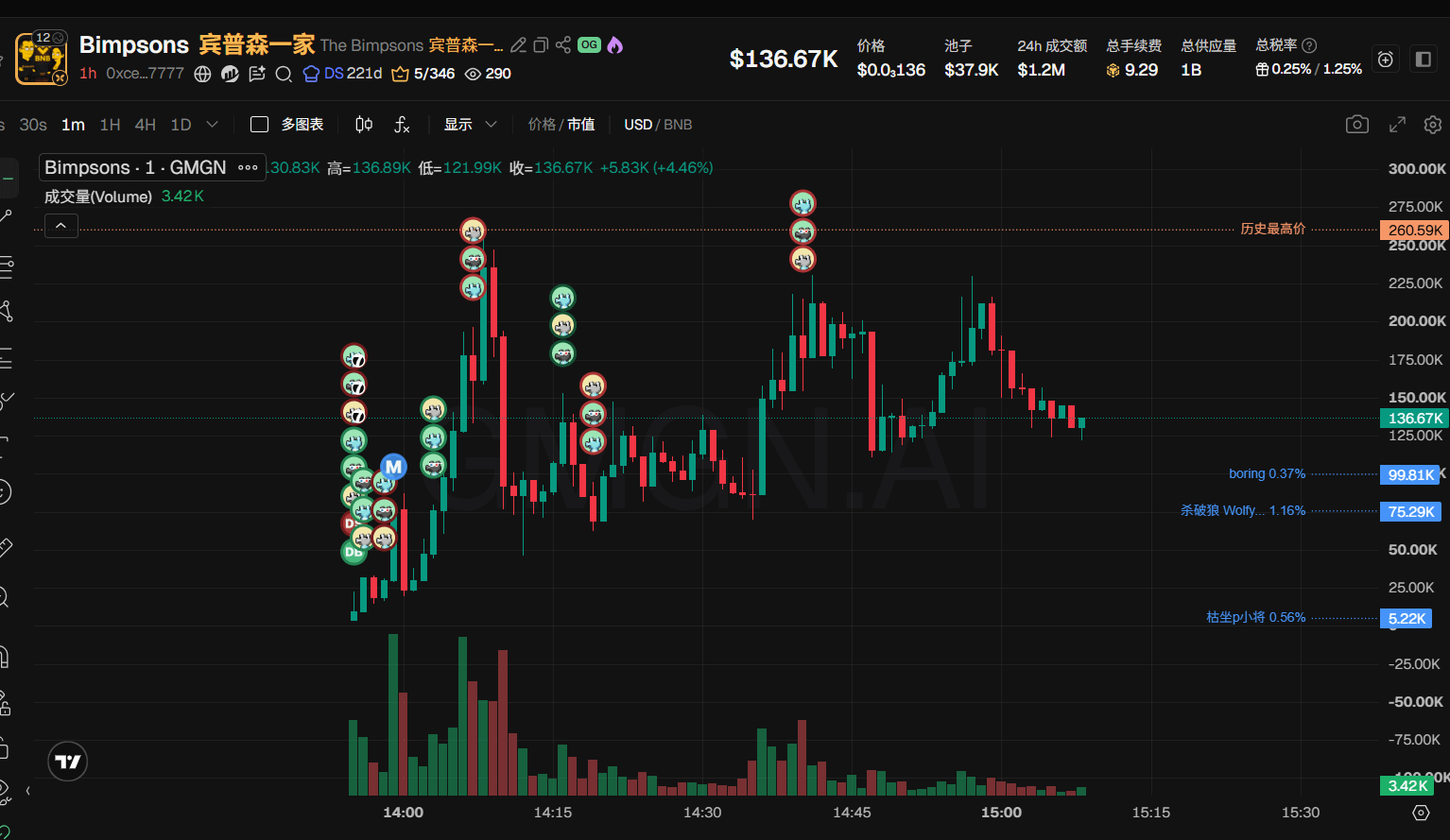This screenshot has height=840, width=1450.
Task: Click the $136.67K market cap value
Action: pyautogui.click(x=784, y=60)
